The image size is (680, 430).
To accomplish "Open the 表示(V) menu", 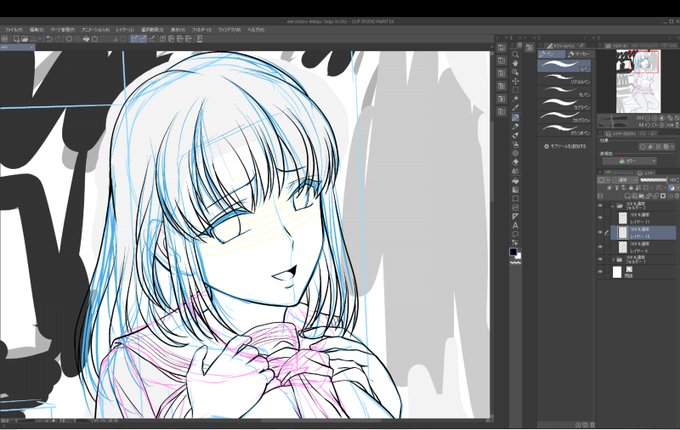I will [x=178, y=30].
